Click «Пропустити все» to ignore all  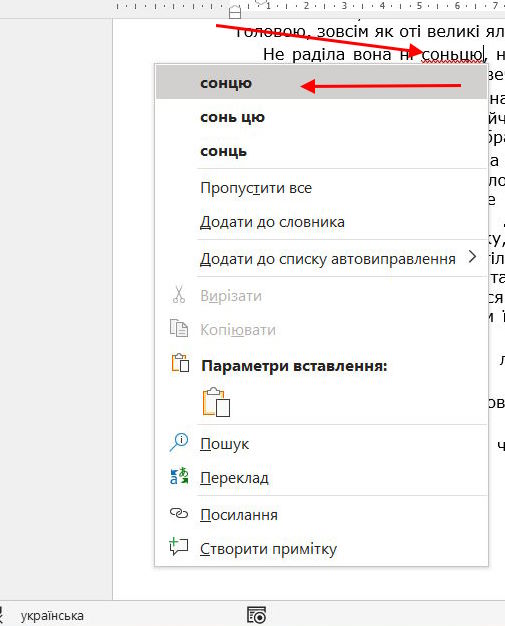coord(321,188)
